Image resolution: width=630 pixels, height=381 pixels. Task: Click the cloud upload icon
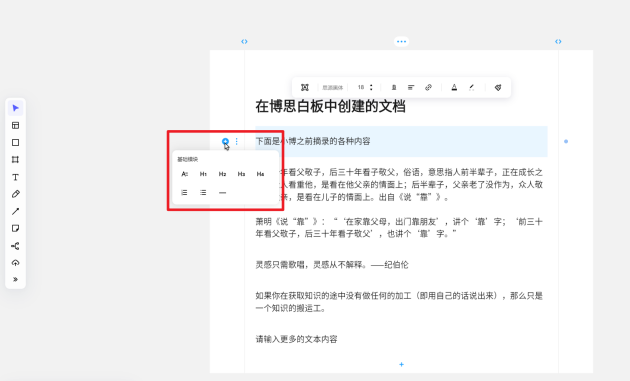[x=16, y=263]
